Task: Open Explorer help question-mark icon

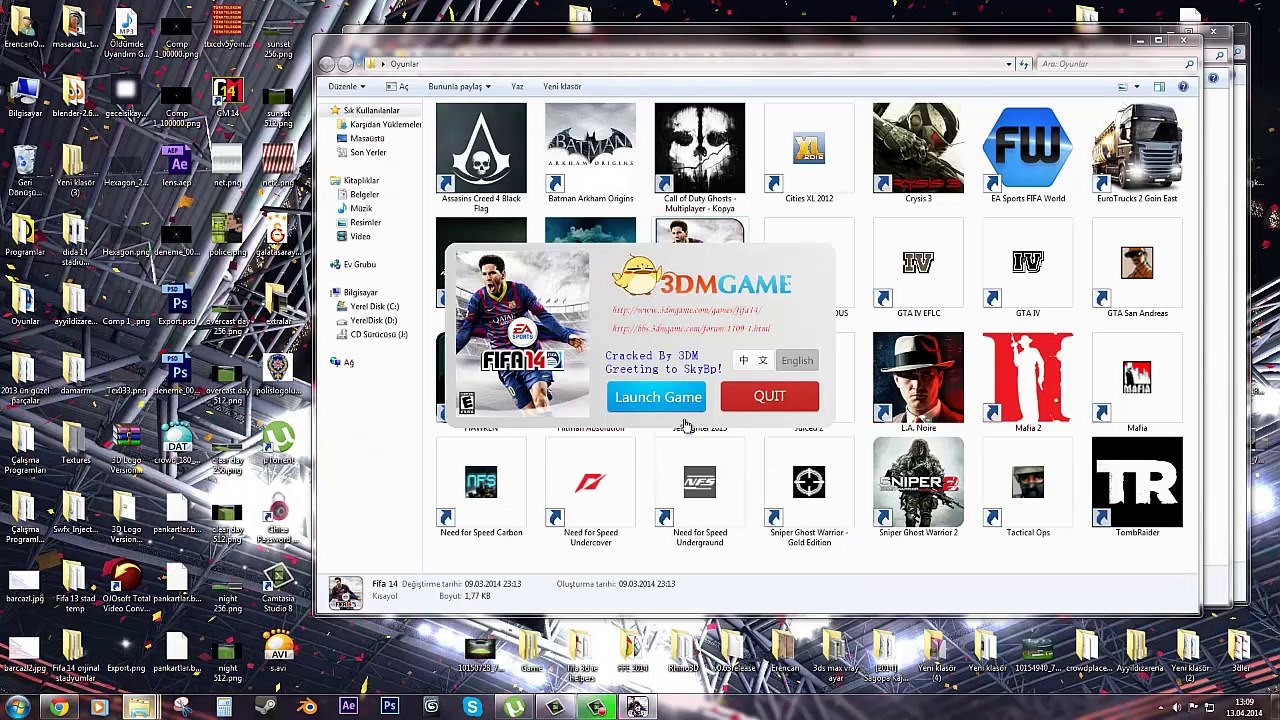Action: pyautogui.click(x=1183, y=87)
